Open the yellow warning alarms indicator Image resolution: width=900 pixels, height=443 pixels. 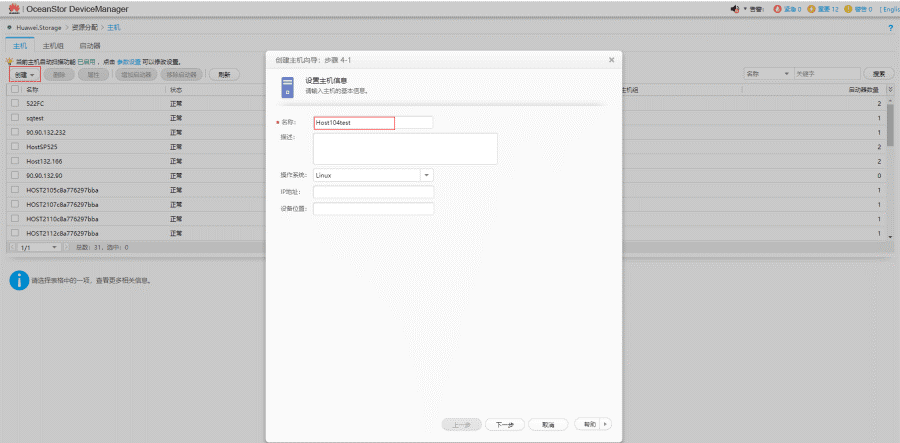coord(848,9)
